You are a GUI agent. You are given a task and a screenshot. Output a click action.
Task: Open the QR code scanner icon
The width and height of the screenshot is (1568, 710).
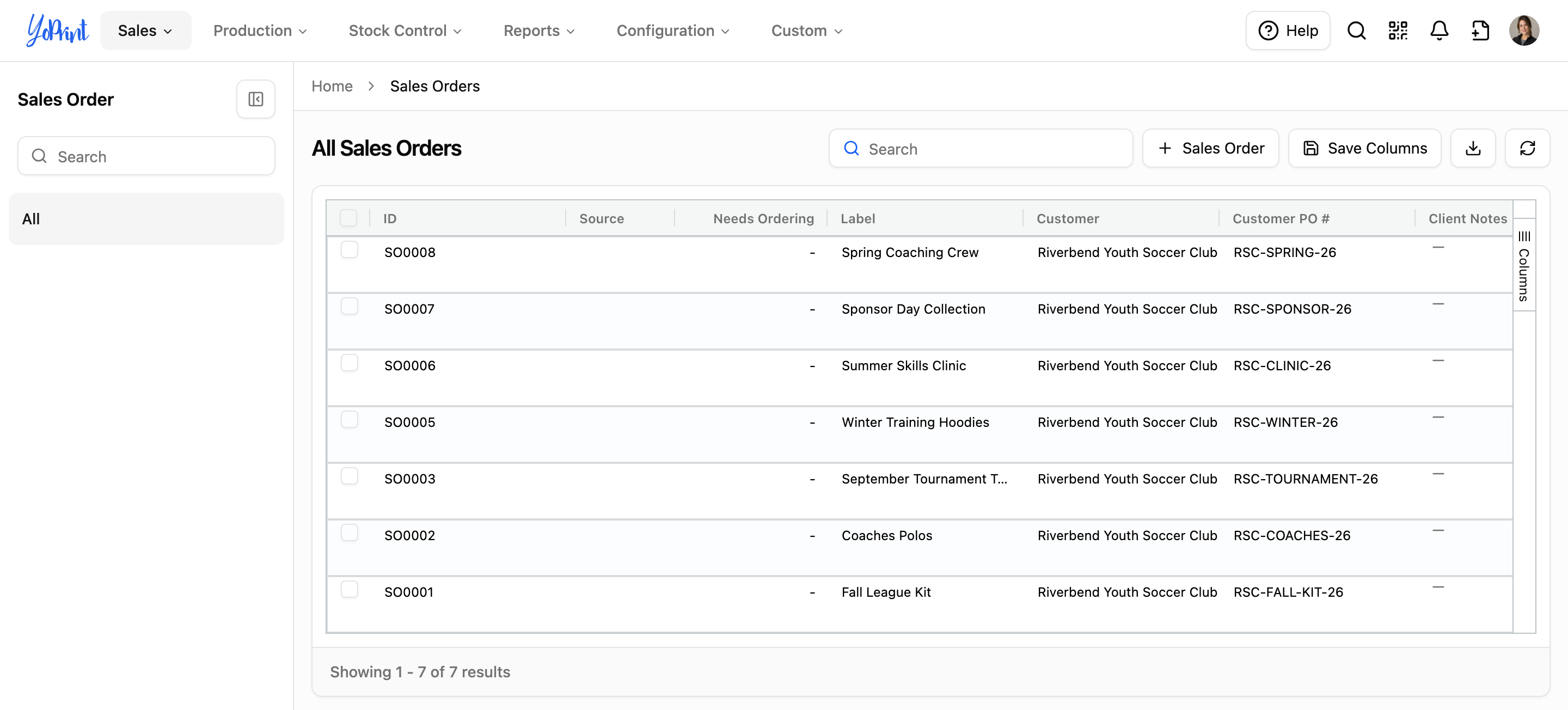pos(1398,30)
